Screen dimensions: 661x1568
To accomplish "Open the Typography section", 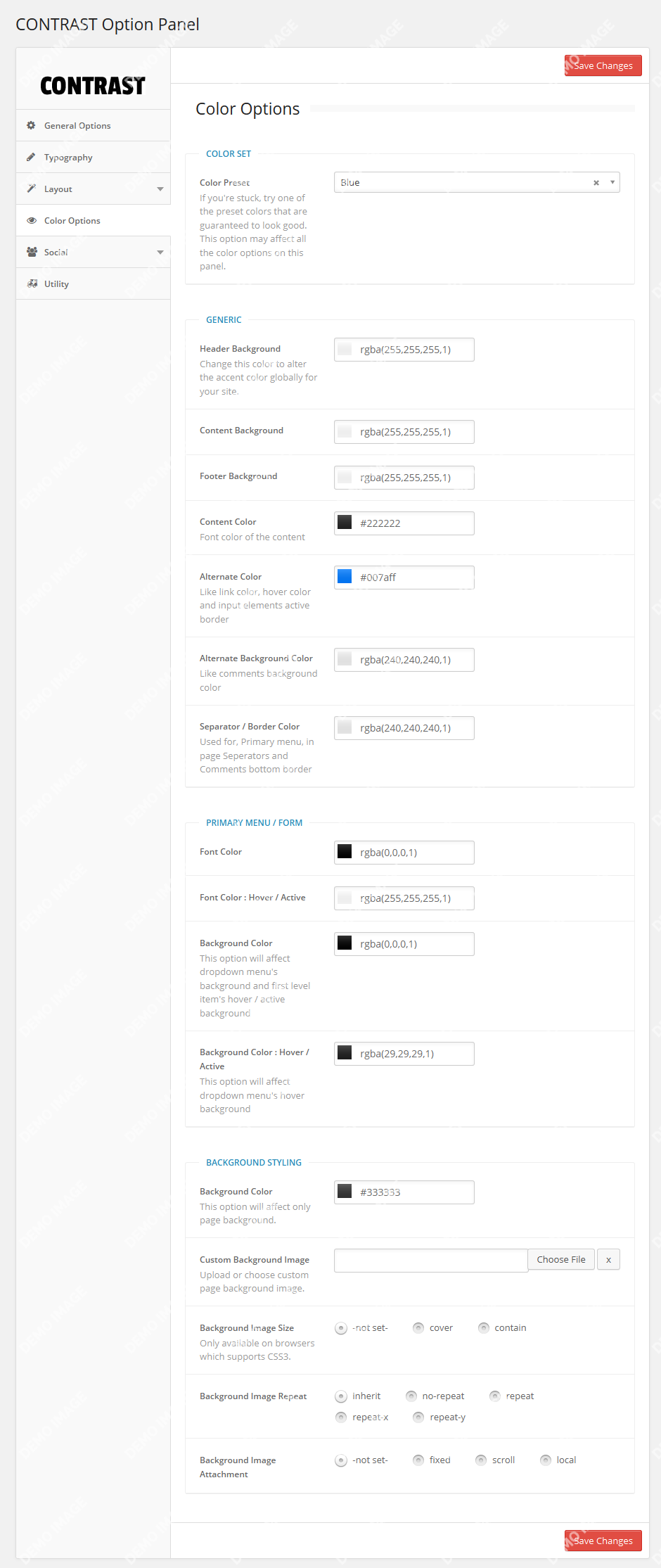I will 68,158.
